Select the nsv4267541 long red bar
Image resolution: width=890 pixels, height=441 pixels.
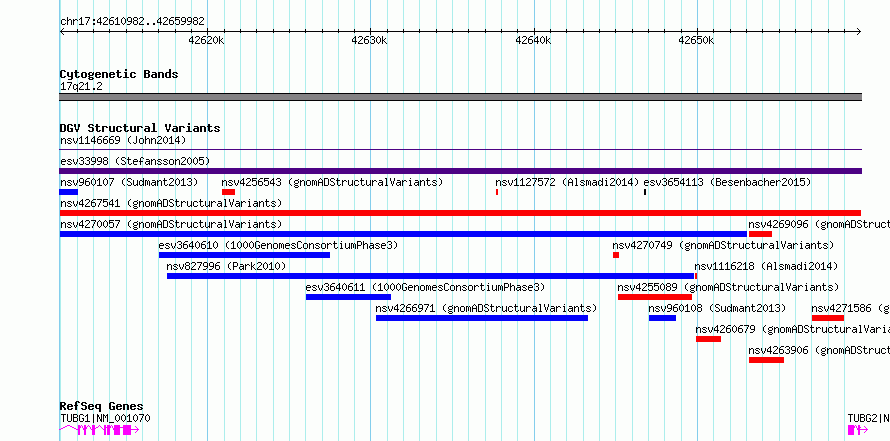point(460,213)
